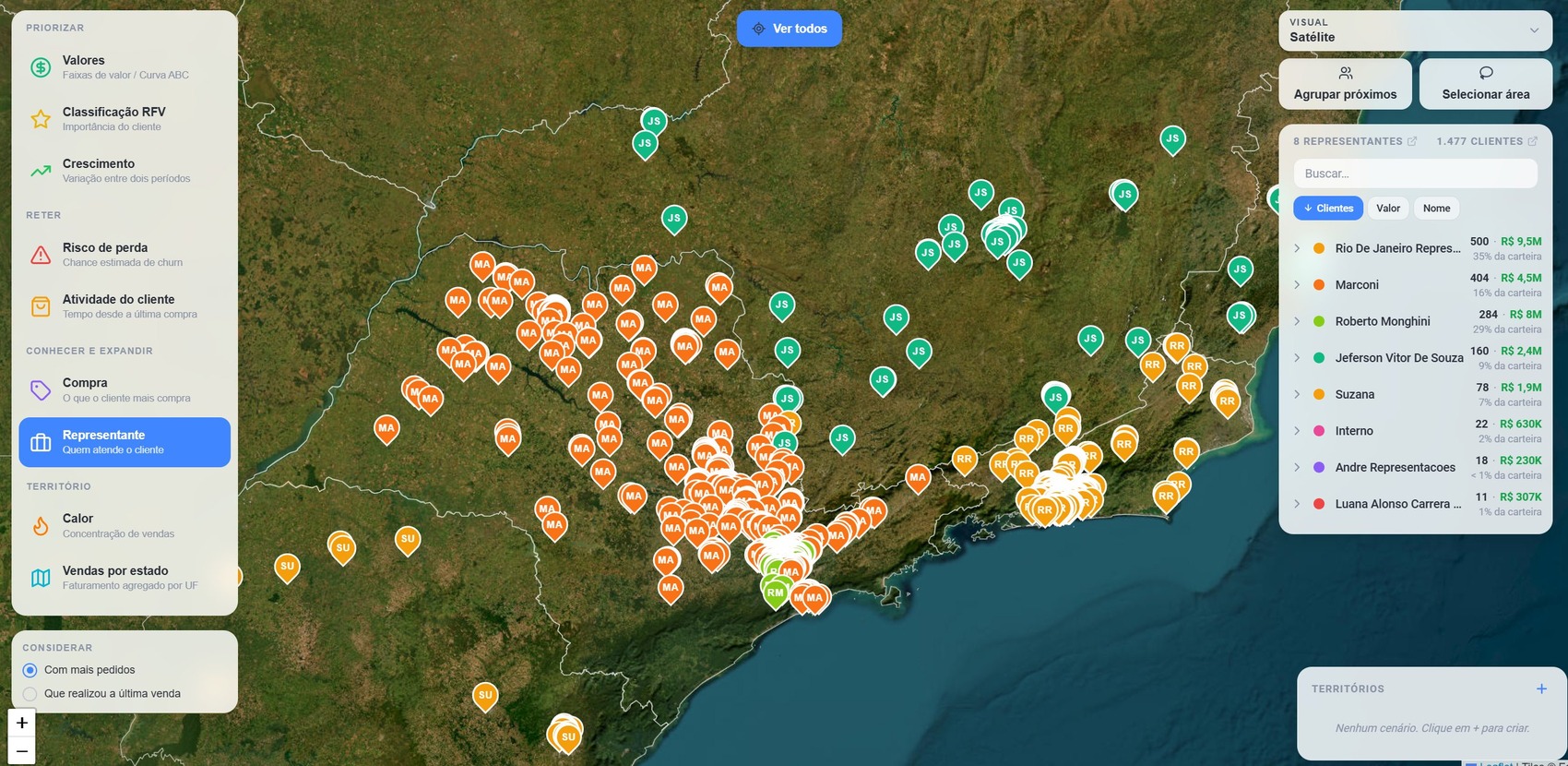Sort the list by Nome
Viewport: 1568px width, 766px height.
pyautogui.click(x=1437, y=209)
